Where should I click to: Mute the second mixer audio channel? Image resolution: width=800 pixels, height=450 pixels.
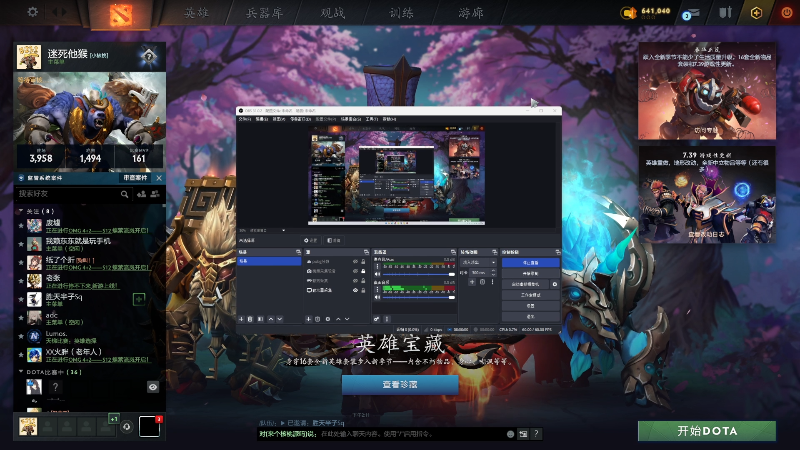click(x=378, y=297)
